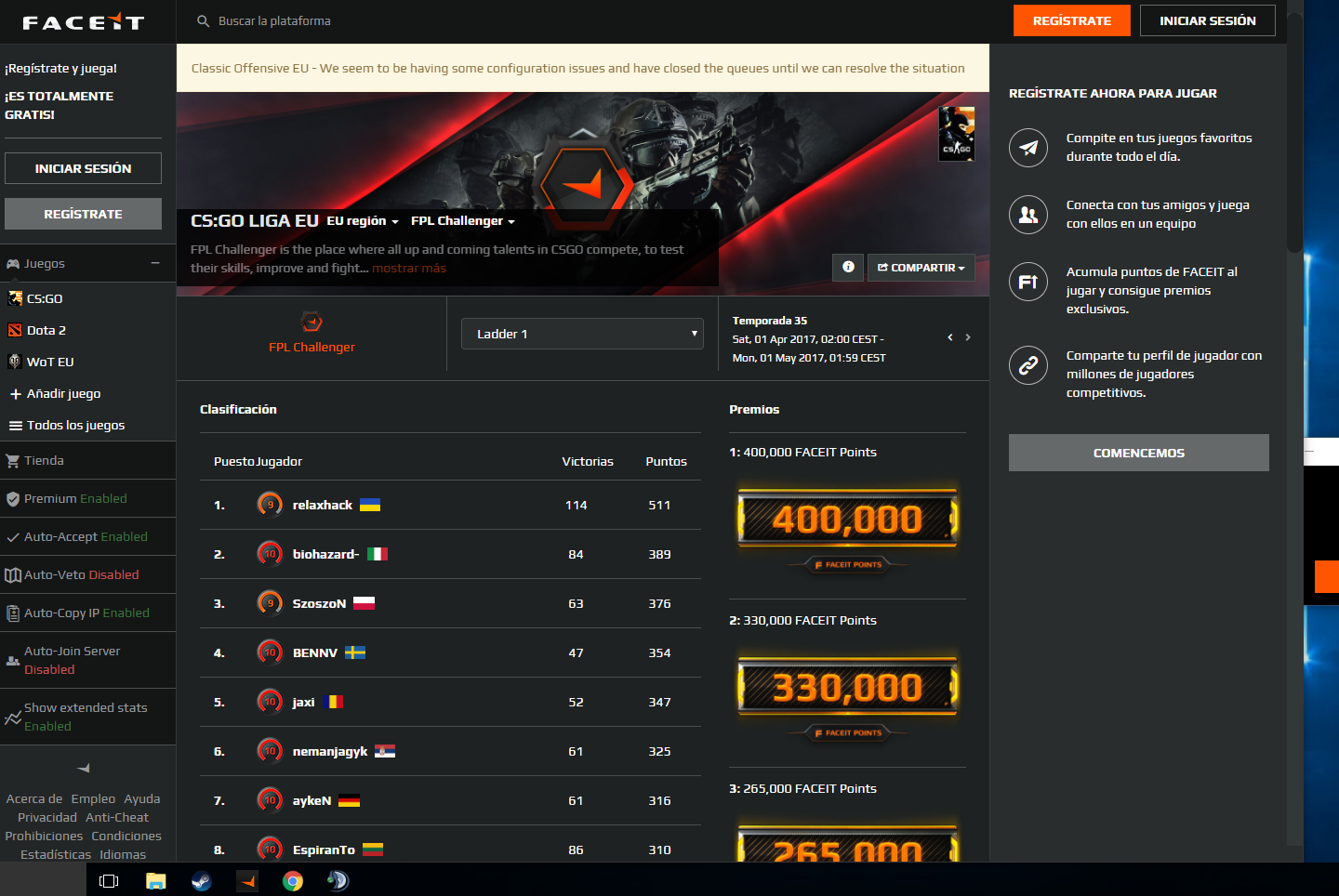Toggle Premium Enabled setting
Screen dimensions: 1339x896
coord(87,498)
